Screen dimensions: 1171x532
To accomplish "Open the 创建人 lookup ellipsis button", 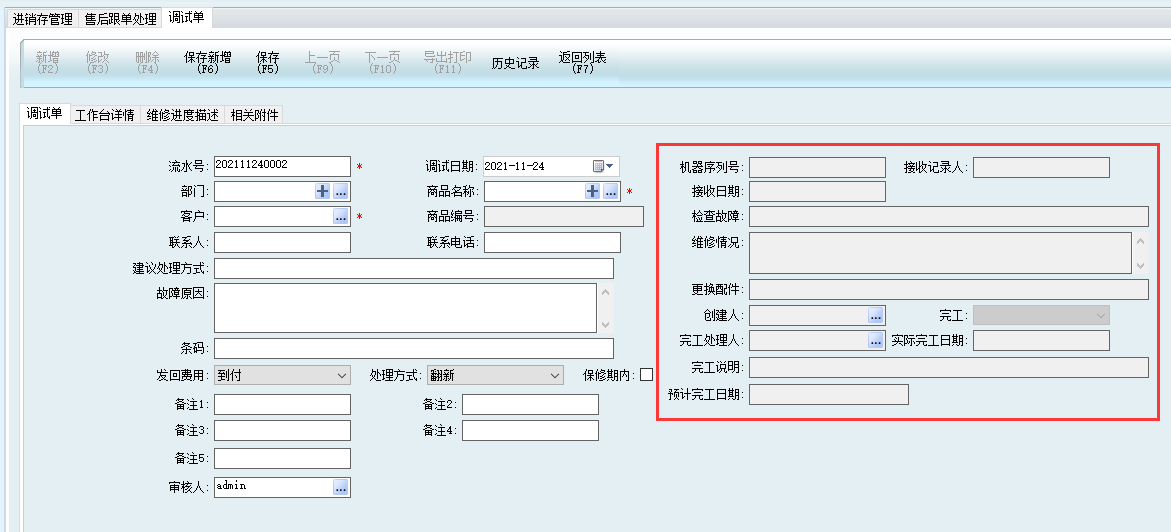I will coord(876,316).
